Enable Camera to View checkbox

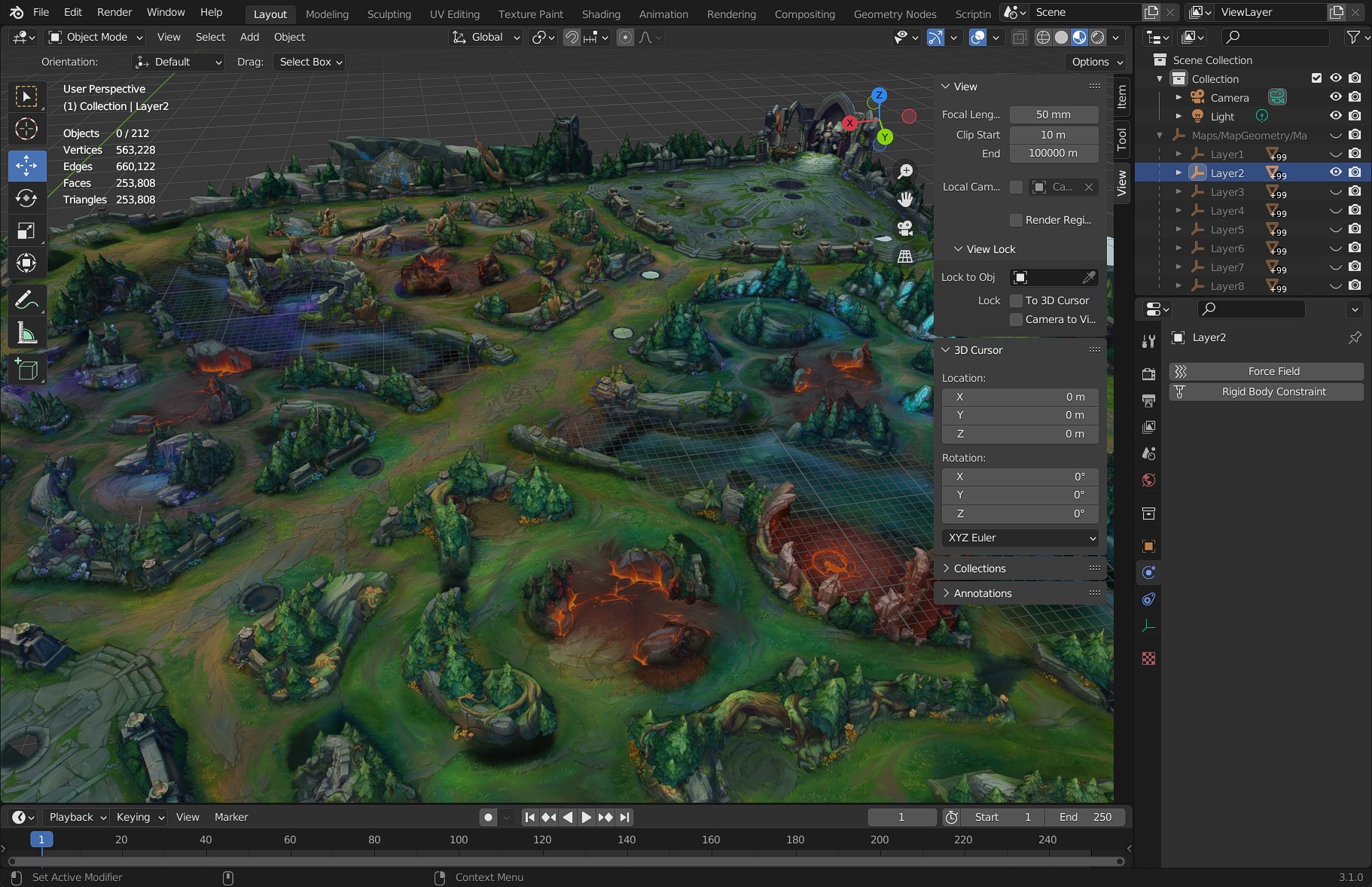click(1016, 319)
